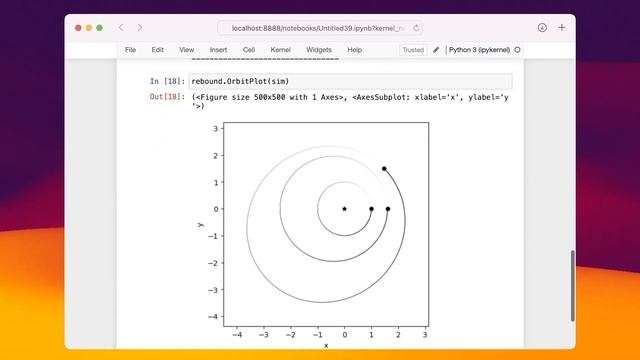The width and height of the screenshot is (640, 360).
Task: Open the Help menu
Action: point(354,50)
